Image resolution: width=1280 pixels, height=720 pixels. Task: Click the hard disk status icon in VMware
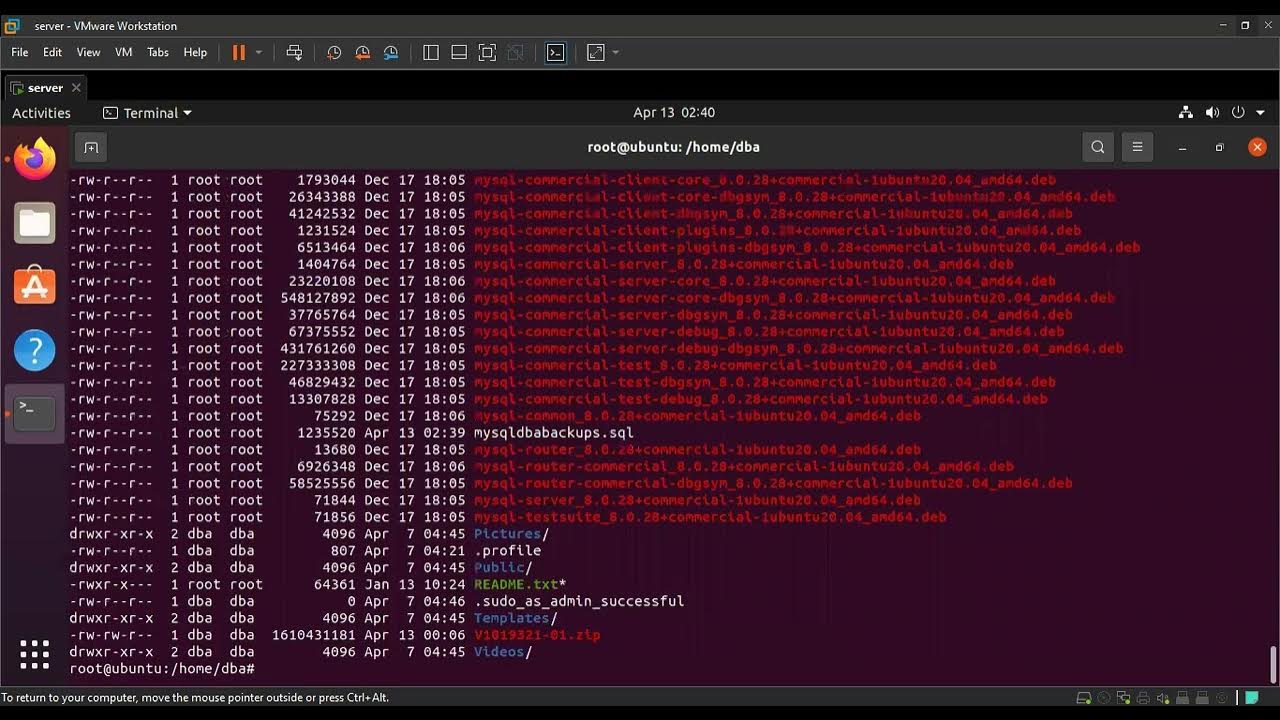1084,698
